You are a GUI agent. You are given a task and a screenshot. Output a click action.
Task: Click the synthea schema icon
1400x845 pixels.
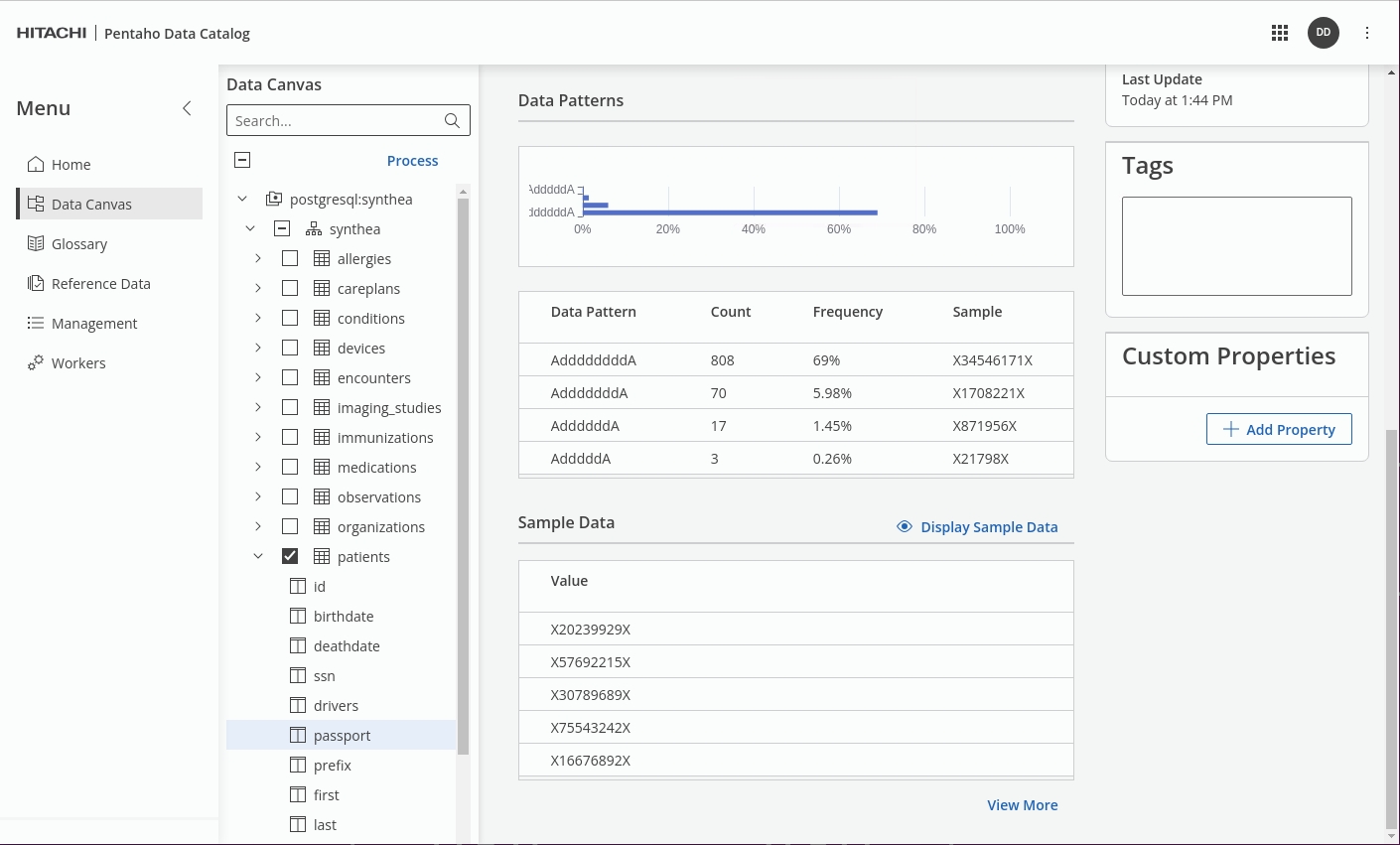[x=314, y=229]
